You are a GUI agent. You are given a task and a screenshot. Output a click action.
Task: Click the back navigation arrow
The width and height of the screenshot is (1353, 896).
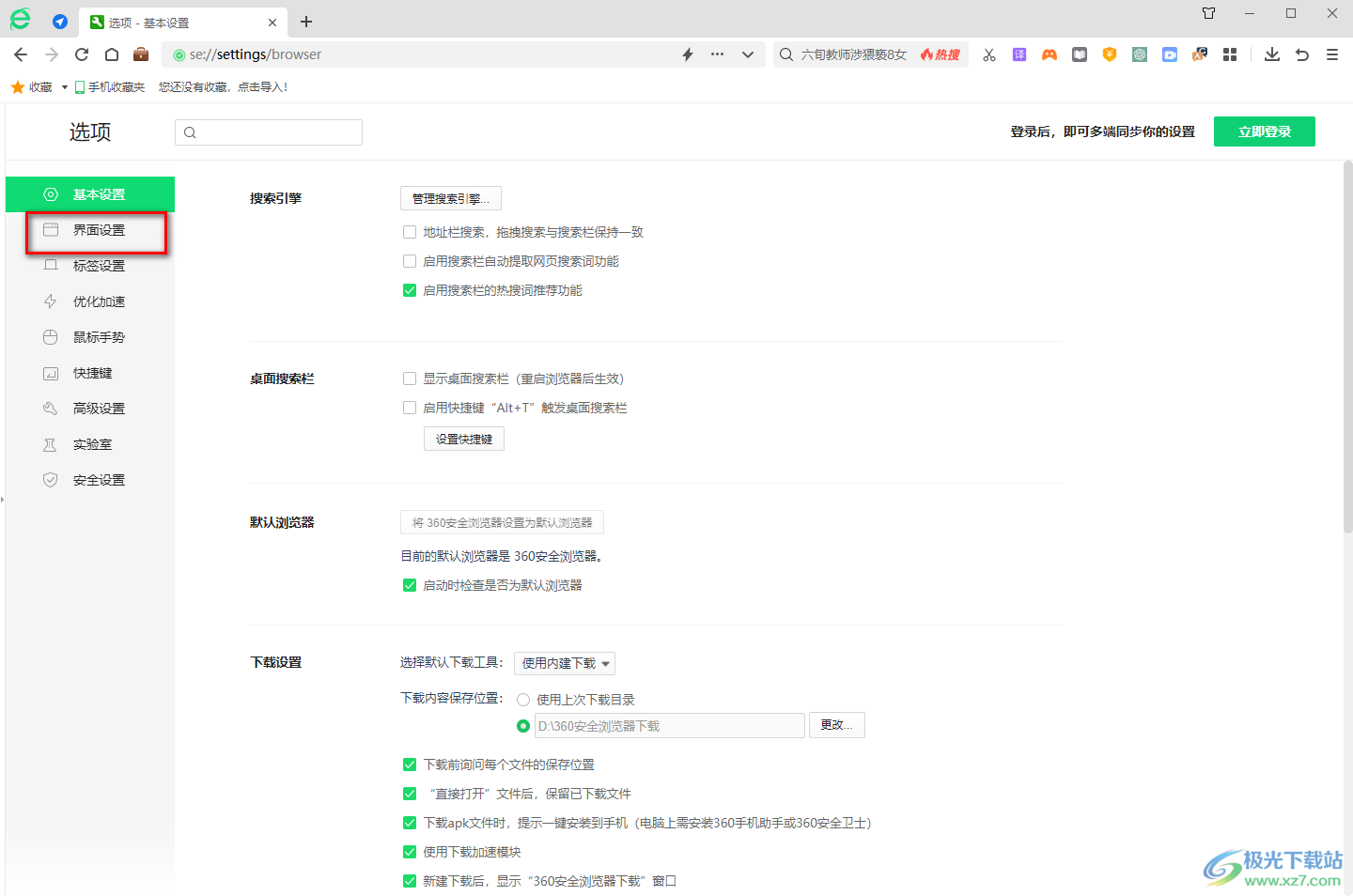(21, 54)
